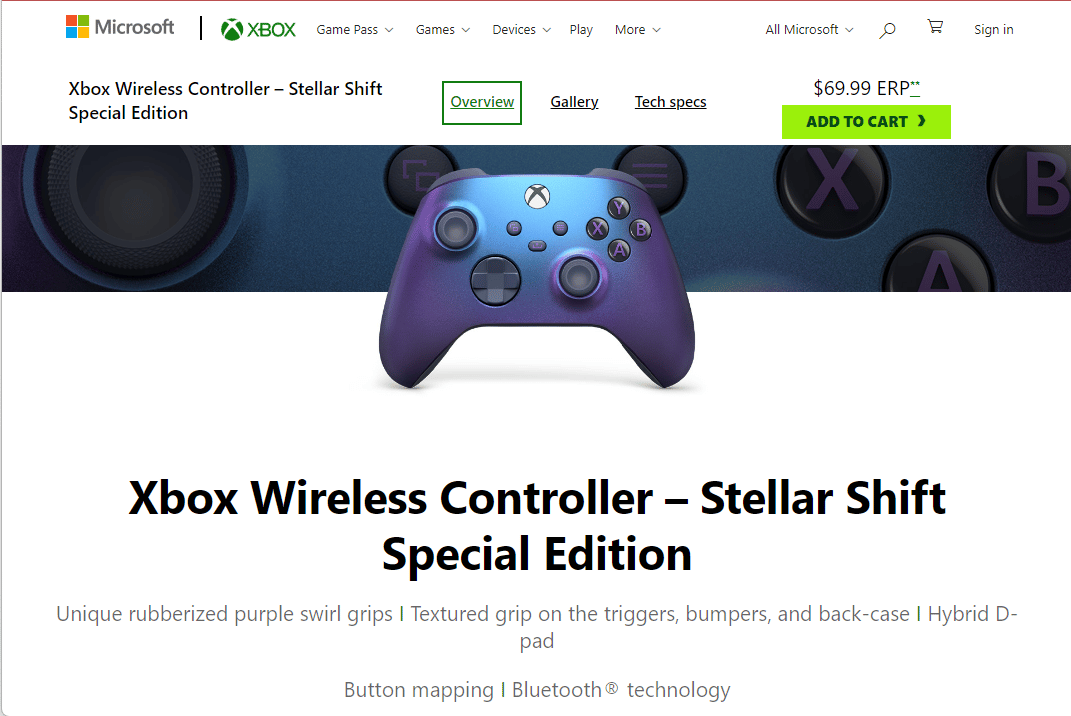Click the Add to Cart button
Viewport: 1071px width, 716px height.
[866, 122]
